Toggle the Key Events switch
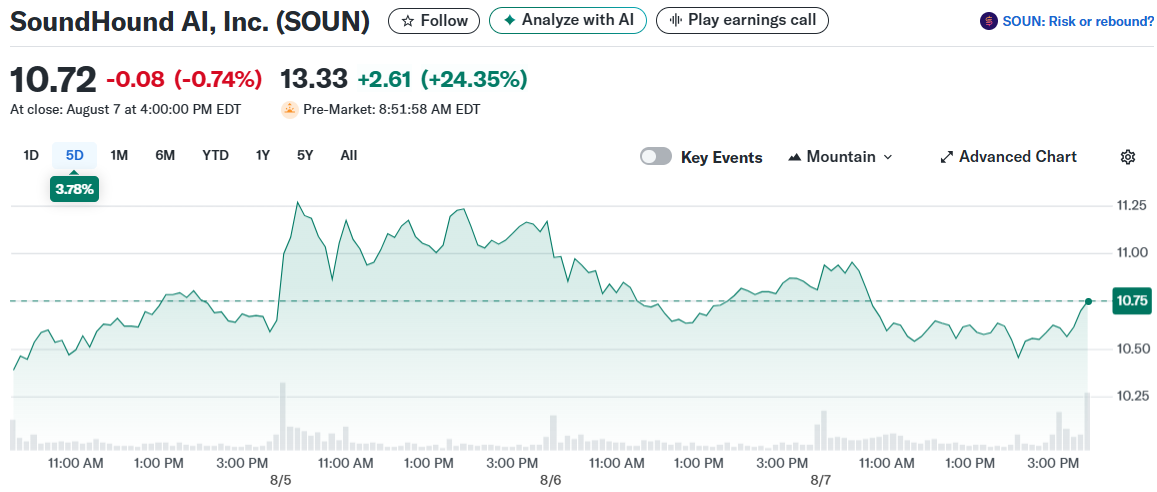1157x492 pixels. (656, 157)
